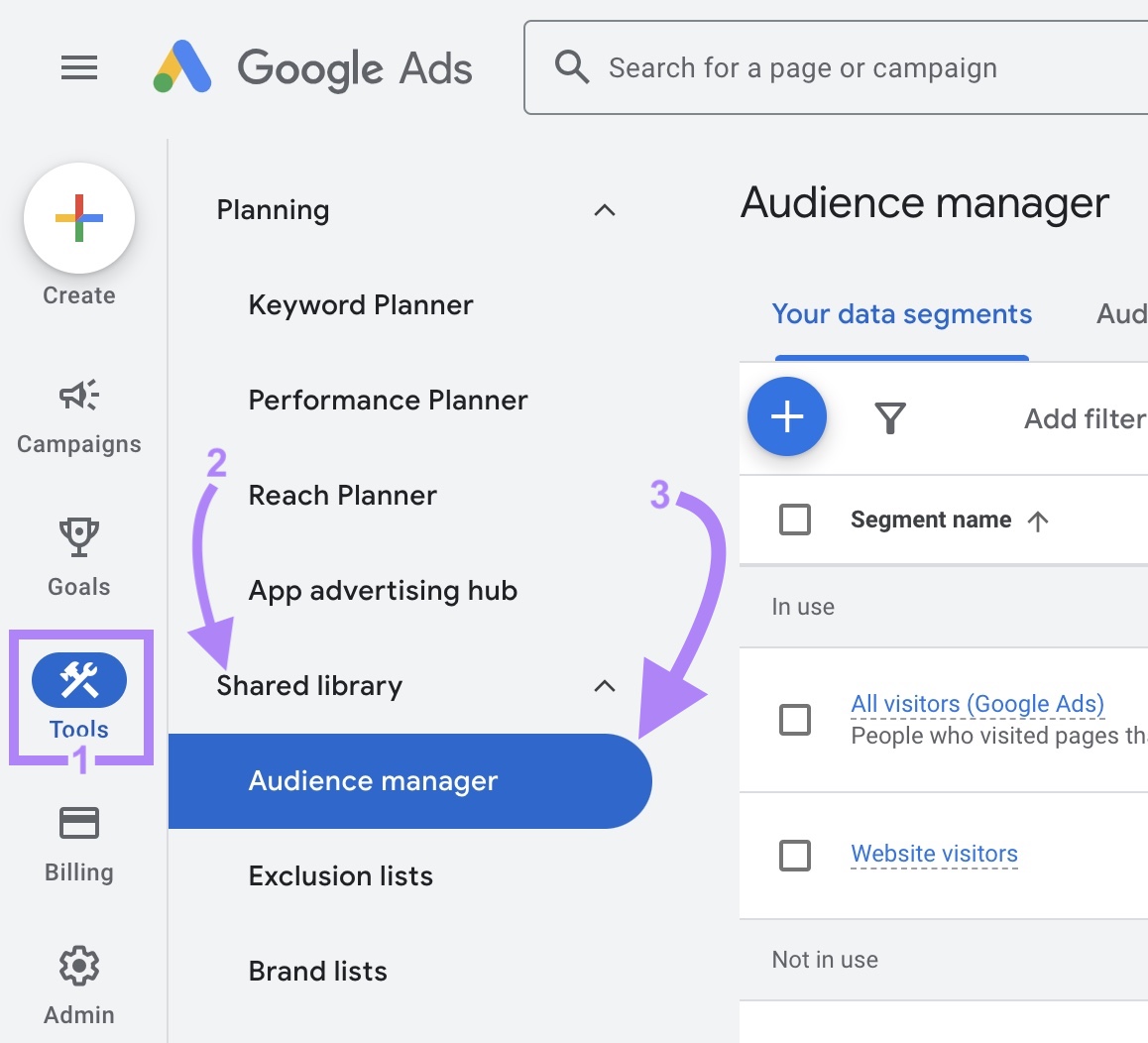Click the Google Ads logo
The width and height of the screenshot is (1148, 1043).
click(x=312, y=67)
